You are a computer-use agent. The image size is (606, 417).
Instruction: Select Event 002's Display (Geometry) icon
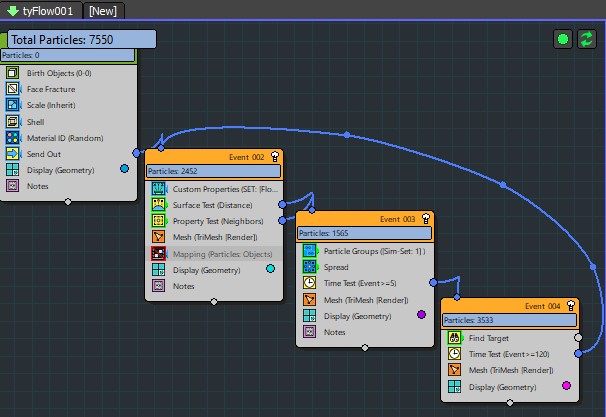158,270
